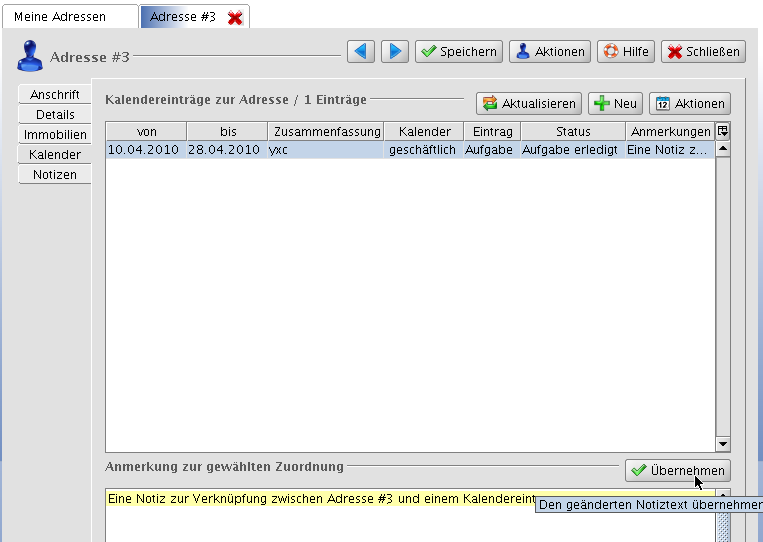Screen dimensions: 763x542
Task: Click the Aufgabe erledigt status cell
Action: 573,149
